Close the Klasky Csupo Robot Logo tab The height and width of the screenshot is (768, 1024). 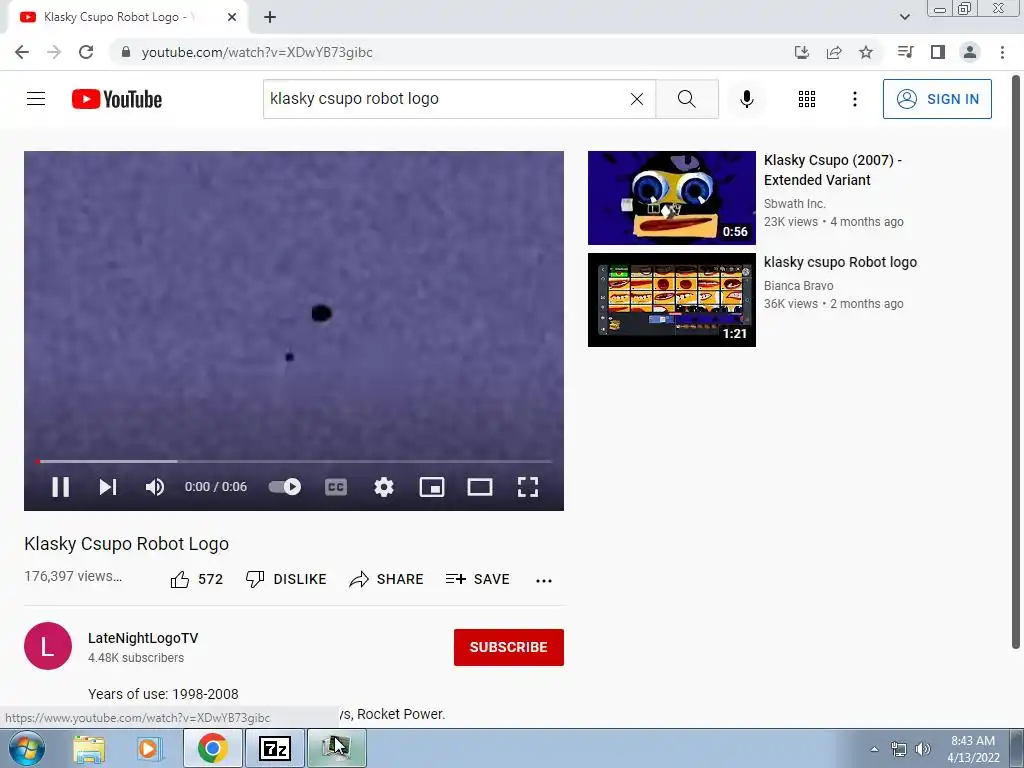[x=232, y=18]
